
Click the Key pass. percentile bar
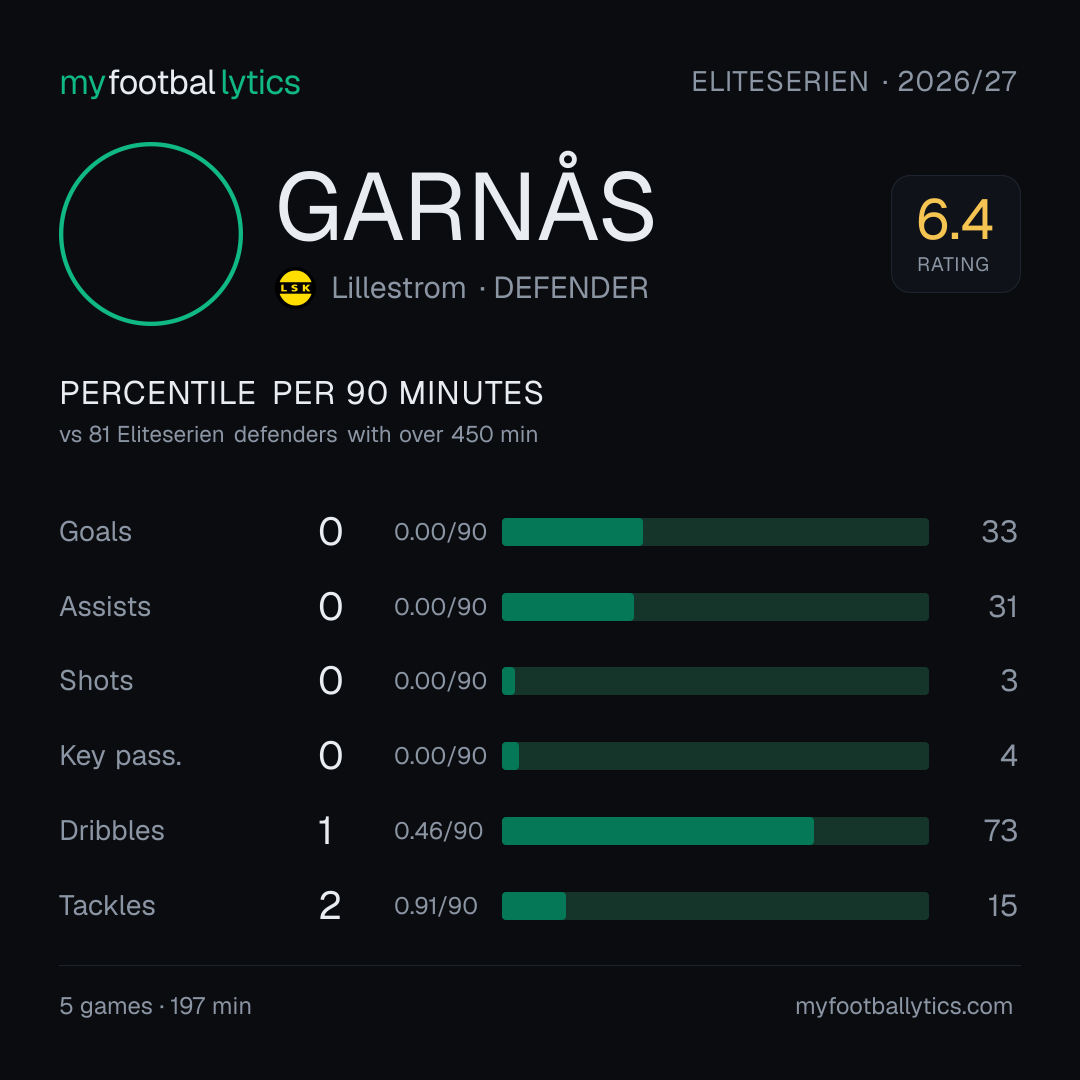click(715, 756)
